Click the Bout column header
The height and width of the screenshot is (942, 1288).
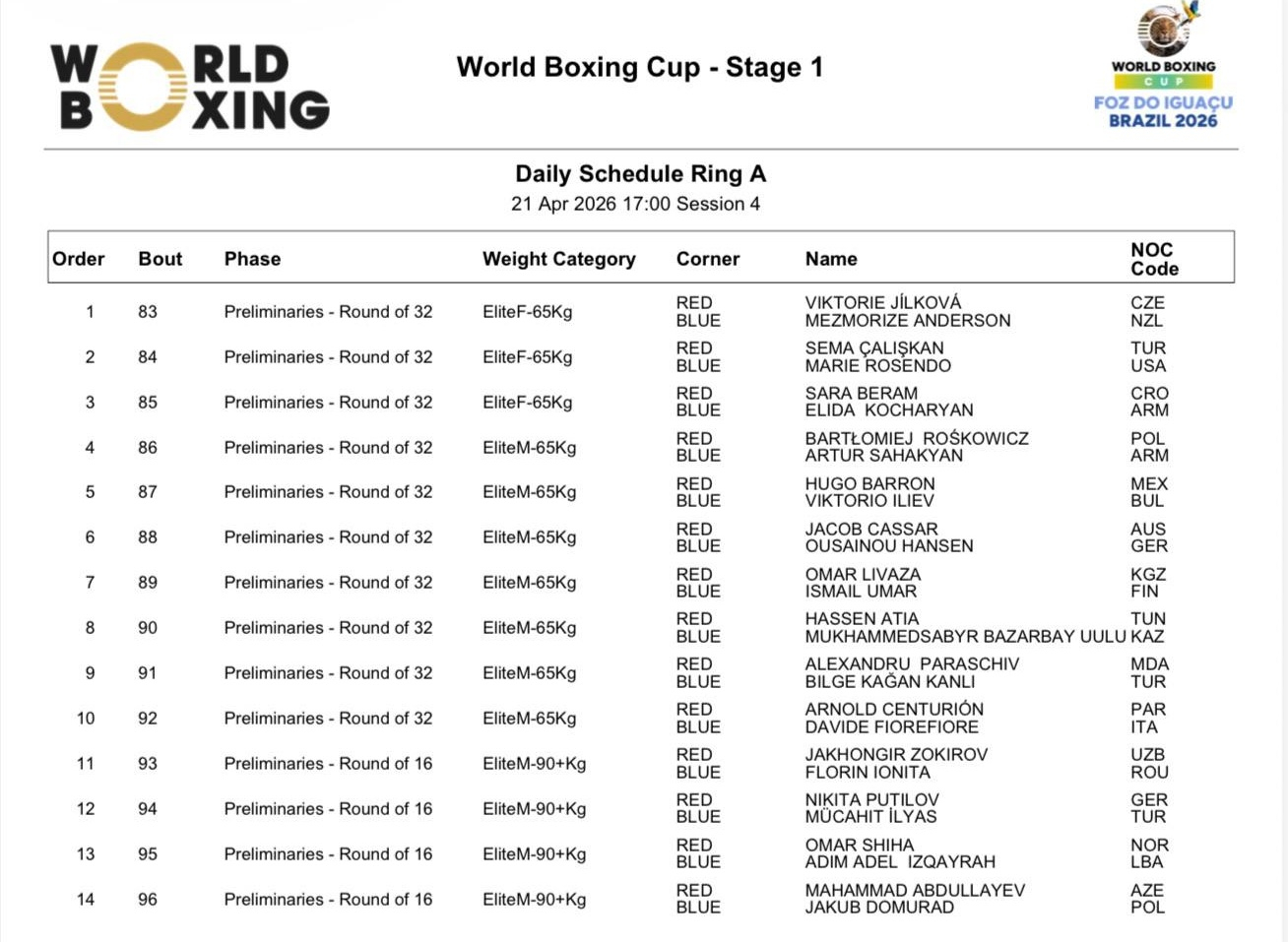click(x=160, y=259)
